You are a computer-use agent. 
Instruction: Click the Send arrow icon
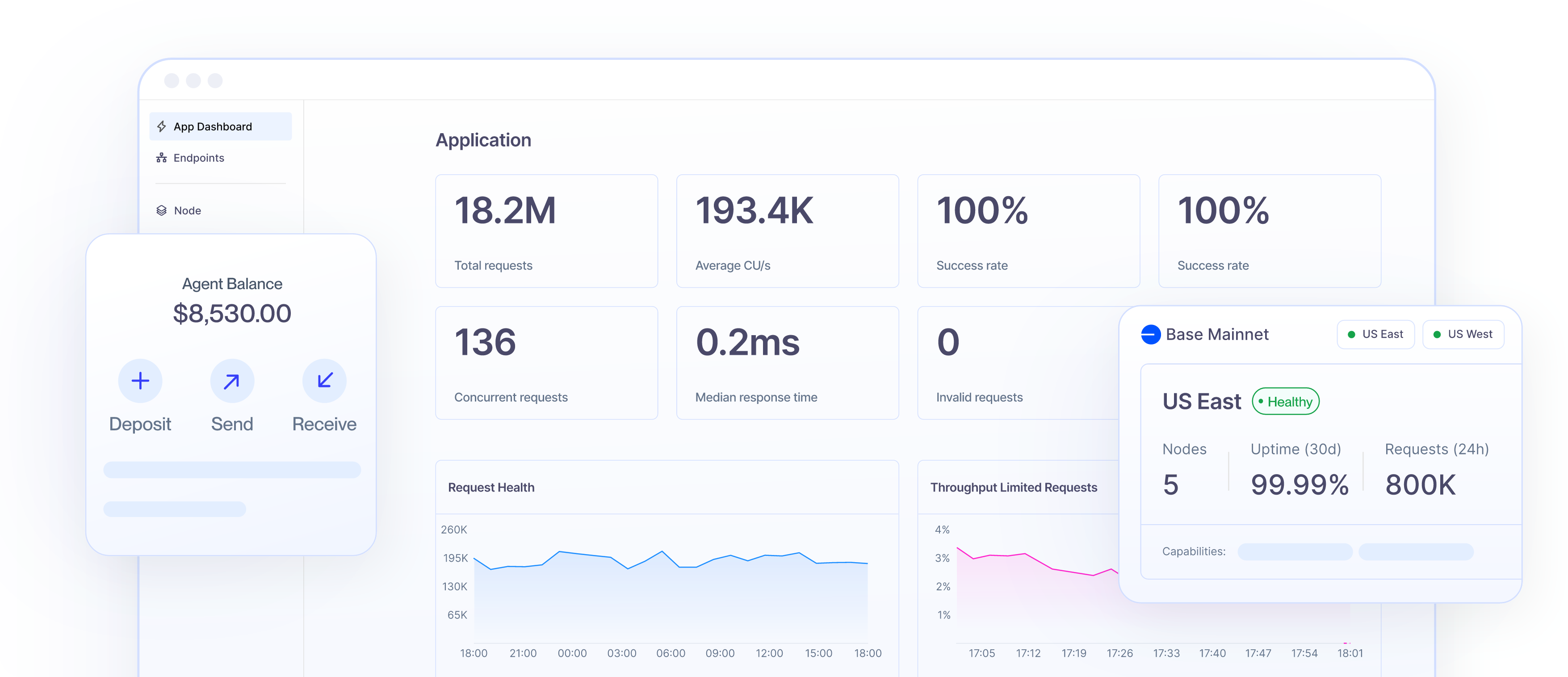[232, 381]
